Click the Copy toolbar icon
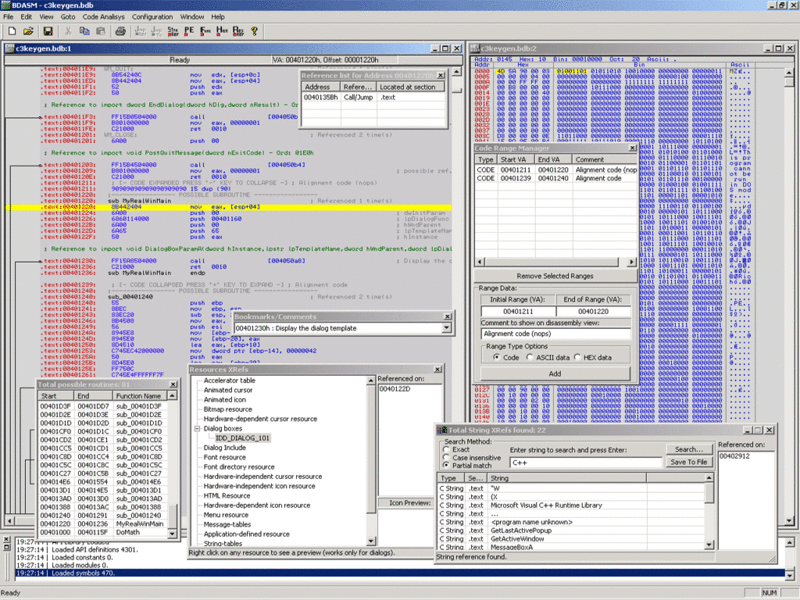 pos(84,31)
